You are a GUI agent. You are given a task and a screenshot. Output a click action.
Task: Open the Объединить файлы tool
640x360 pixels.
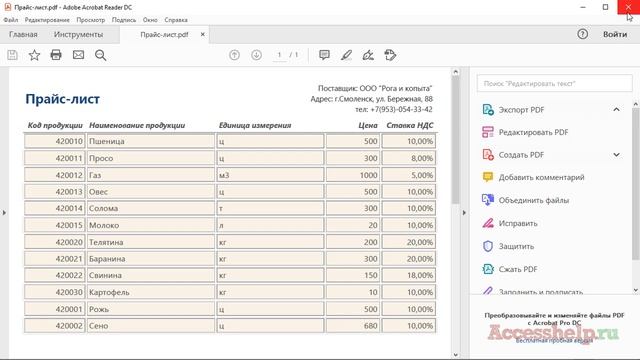pyautogui.click(x=526, y=200)
